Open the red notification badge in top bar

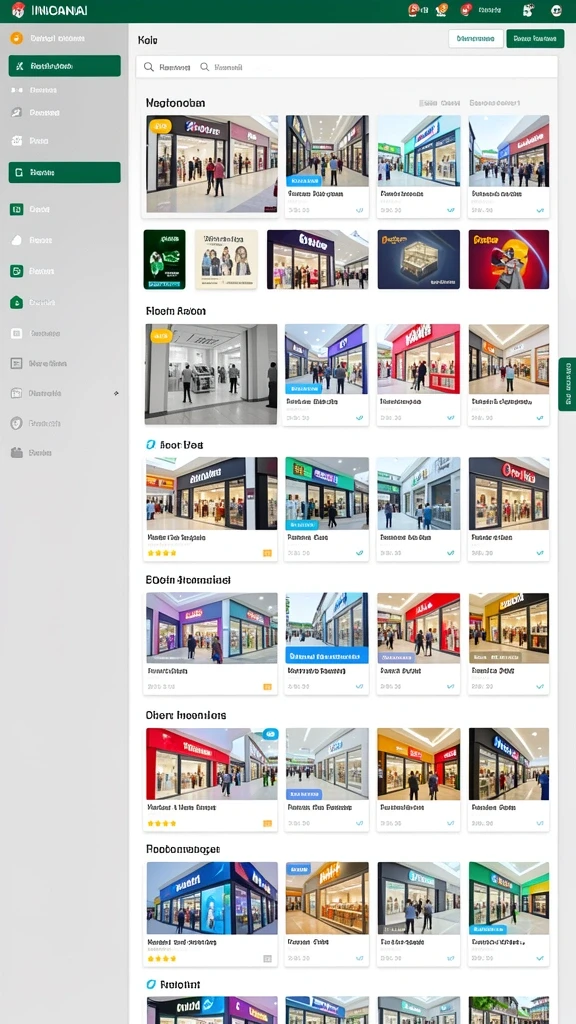[x=464, y=10]
